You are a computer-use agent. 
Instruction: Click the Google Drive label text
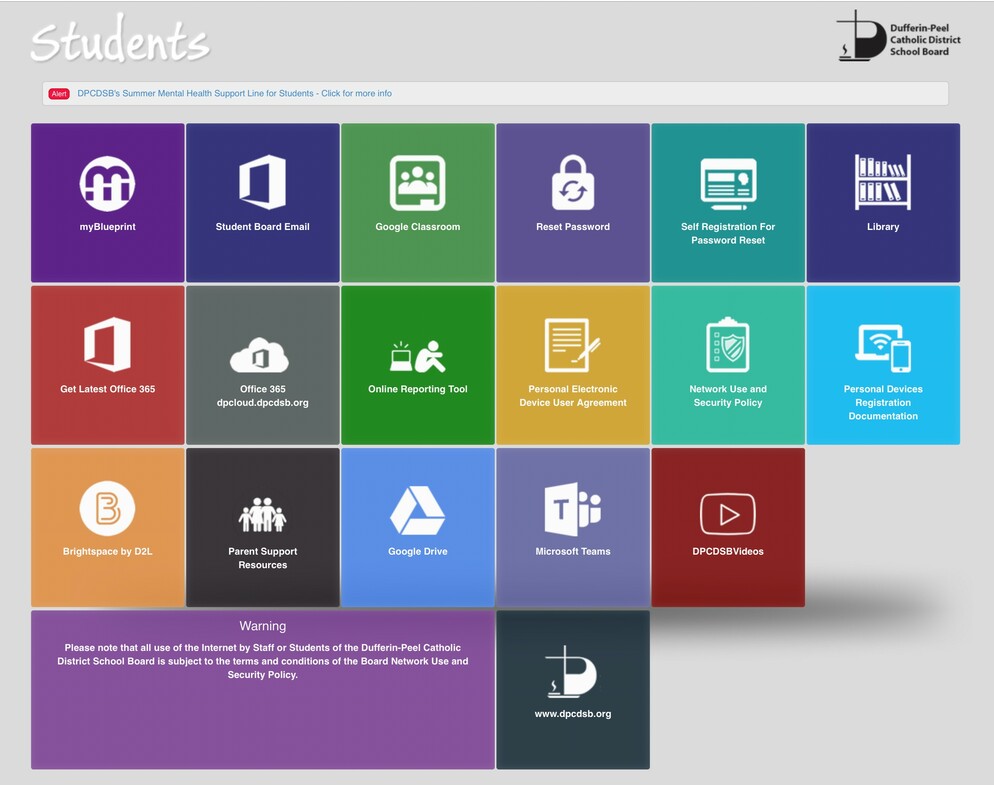pyautogui.click(x=417, y=551)
